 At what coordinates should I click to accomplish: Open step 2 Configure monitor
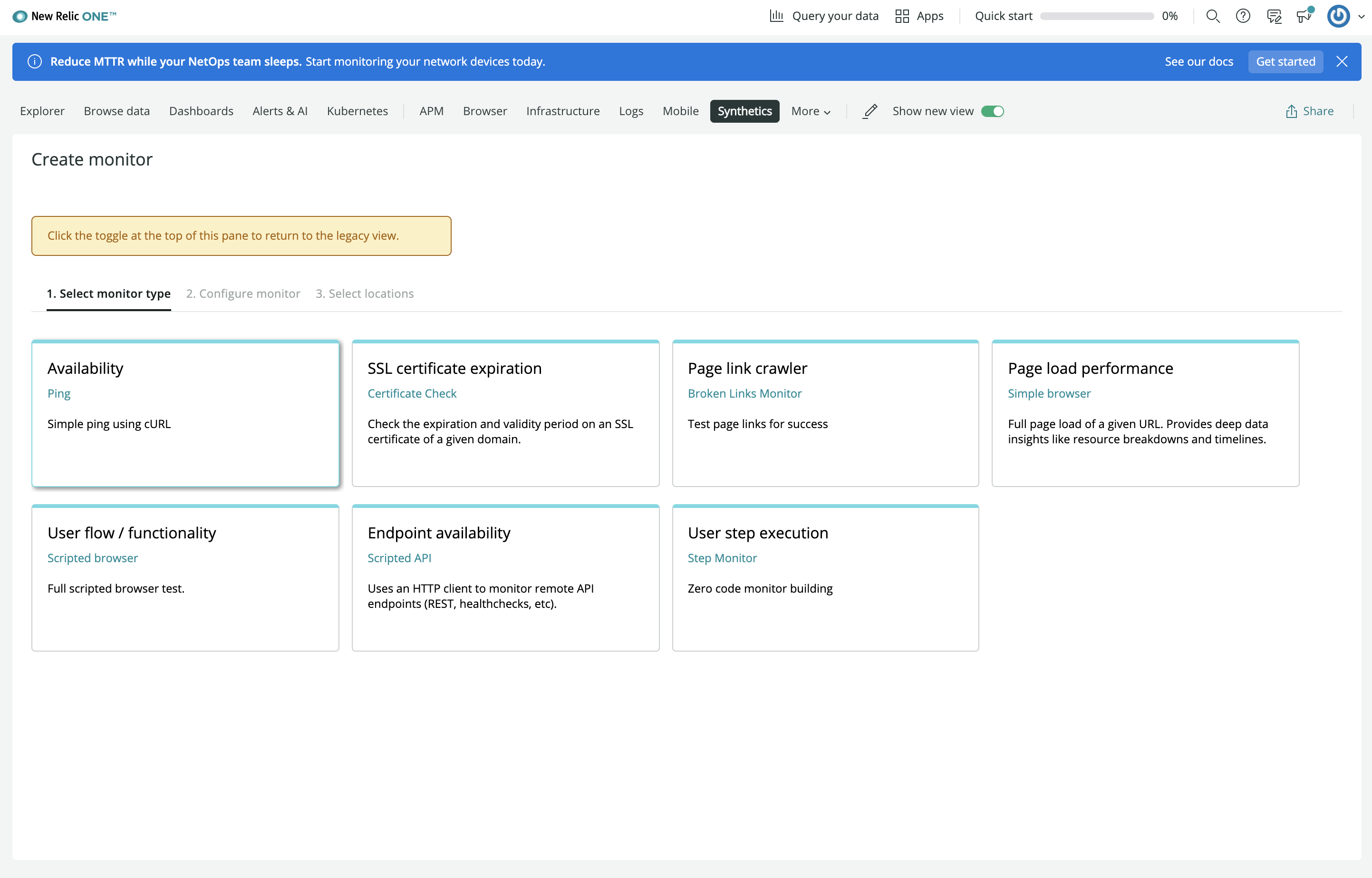243,293
